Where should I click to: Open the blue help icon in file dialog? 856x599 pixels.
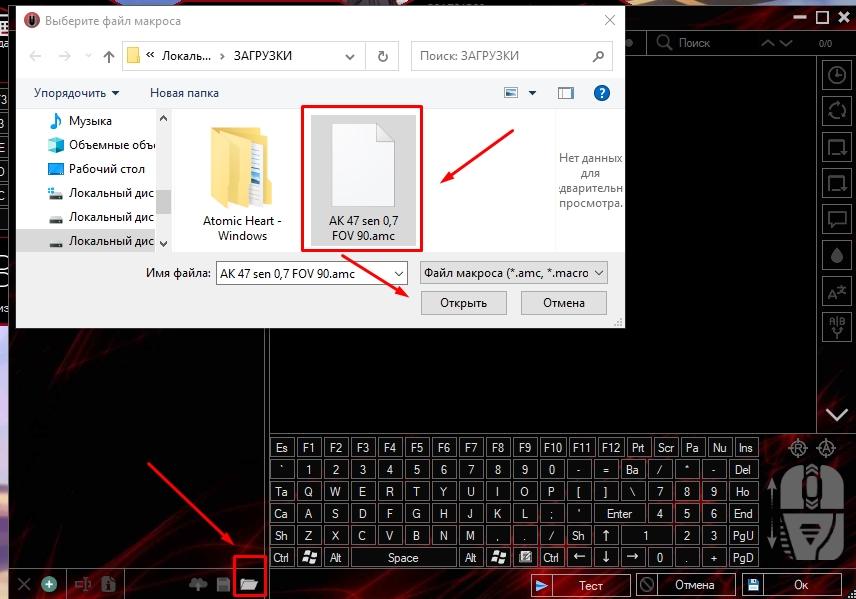tap(602, 93)
